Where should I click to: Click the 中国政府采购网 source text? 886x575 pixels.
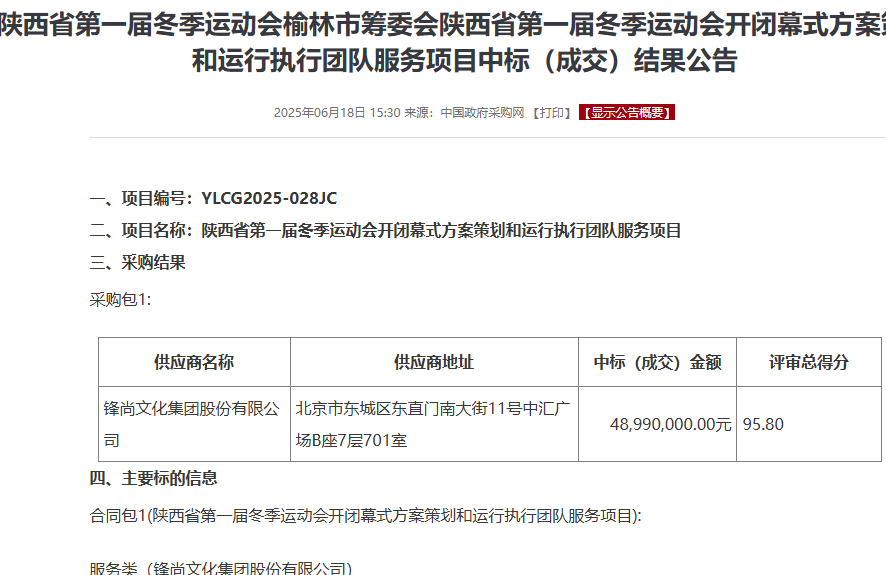(482, 113)
